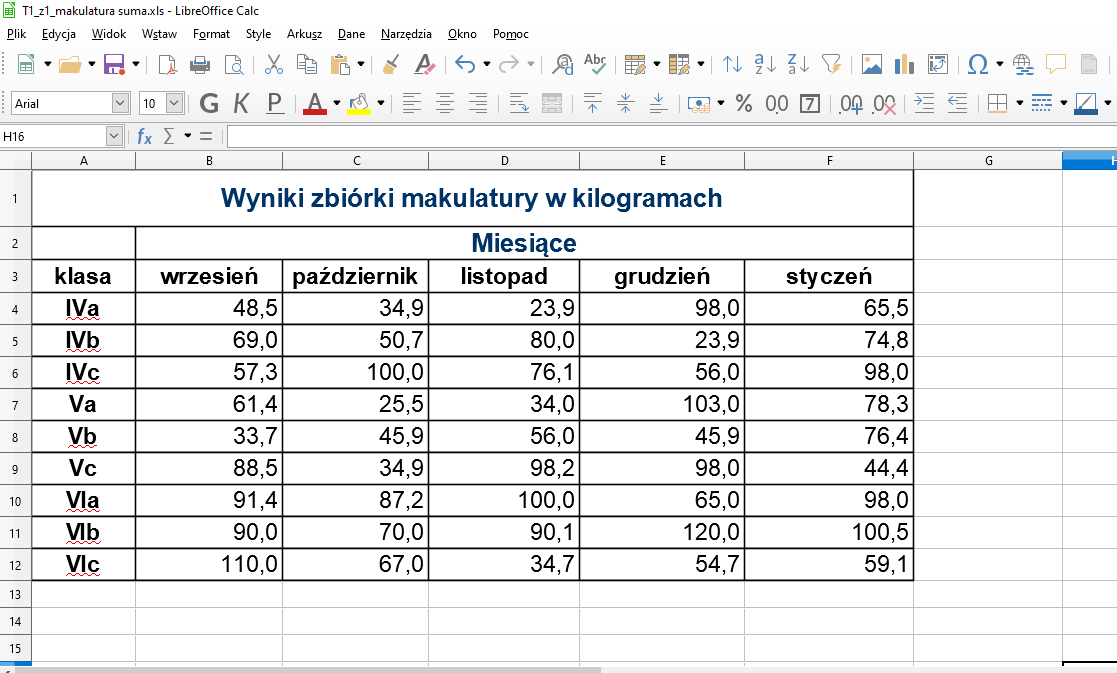The width and height of the screenshot is (1117, 673).
Task: Expand the Name Box H16 dropdown
Action: coord(114,136)
